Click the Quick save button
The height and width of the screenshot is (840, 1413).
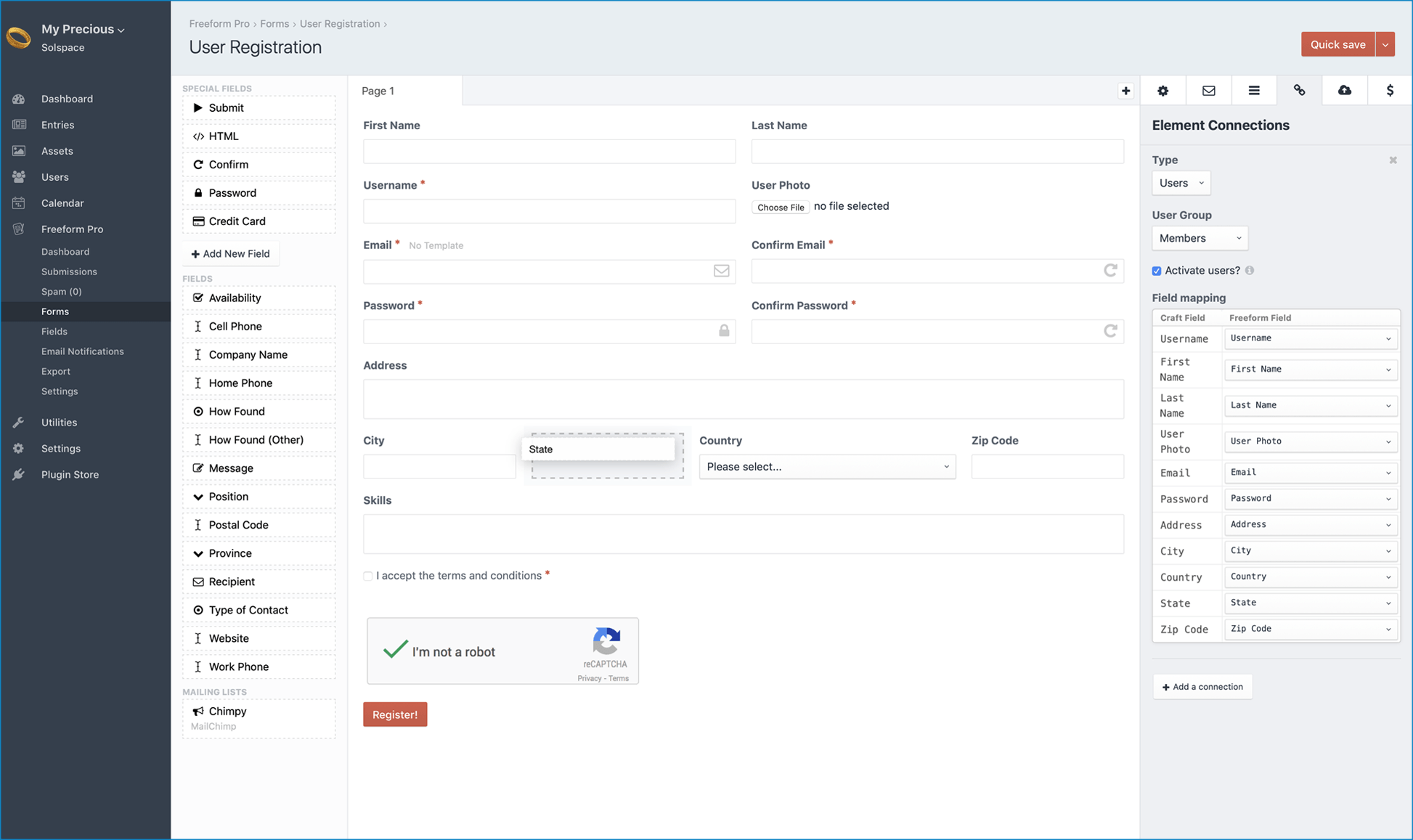tap(1337, 44)
